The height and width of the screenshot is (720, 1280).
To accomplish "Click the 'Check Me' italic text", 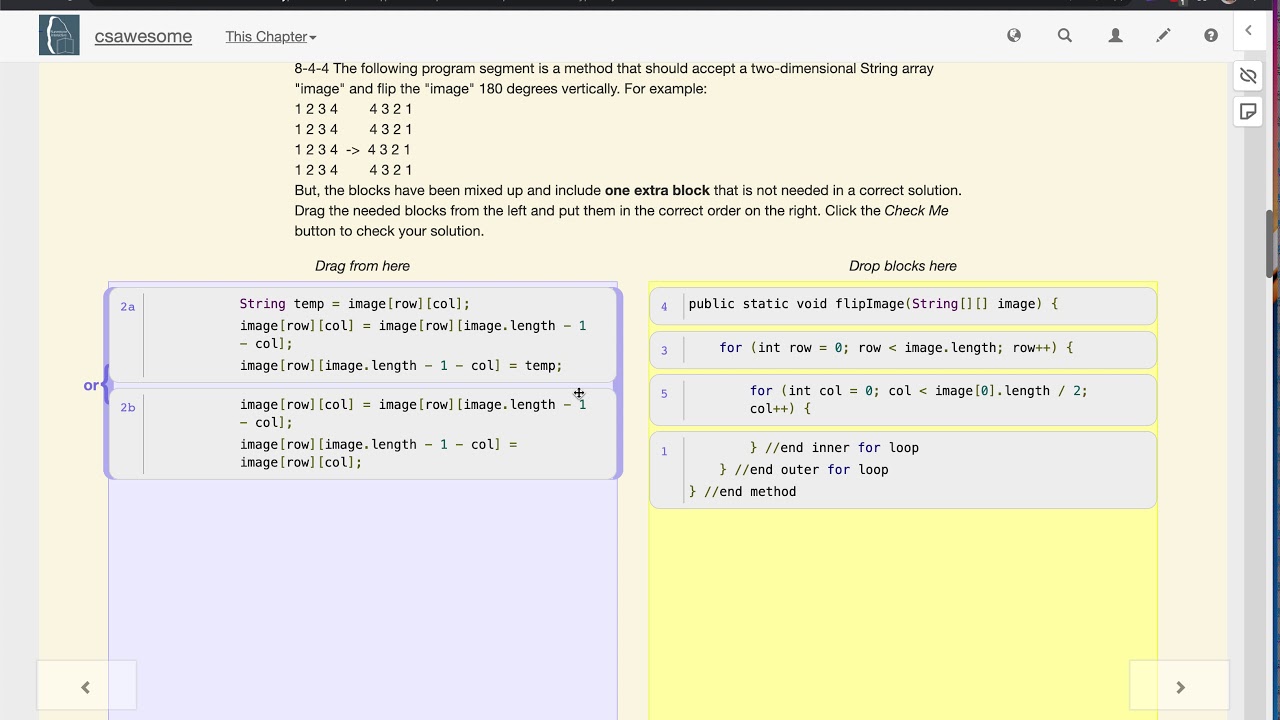I will 916,211.
